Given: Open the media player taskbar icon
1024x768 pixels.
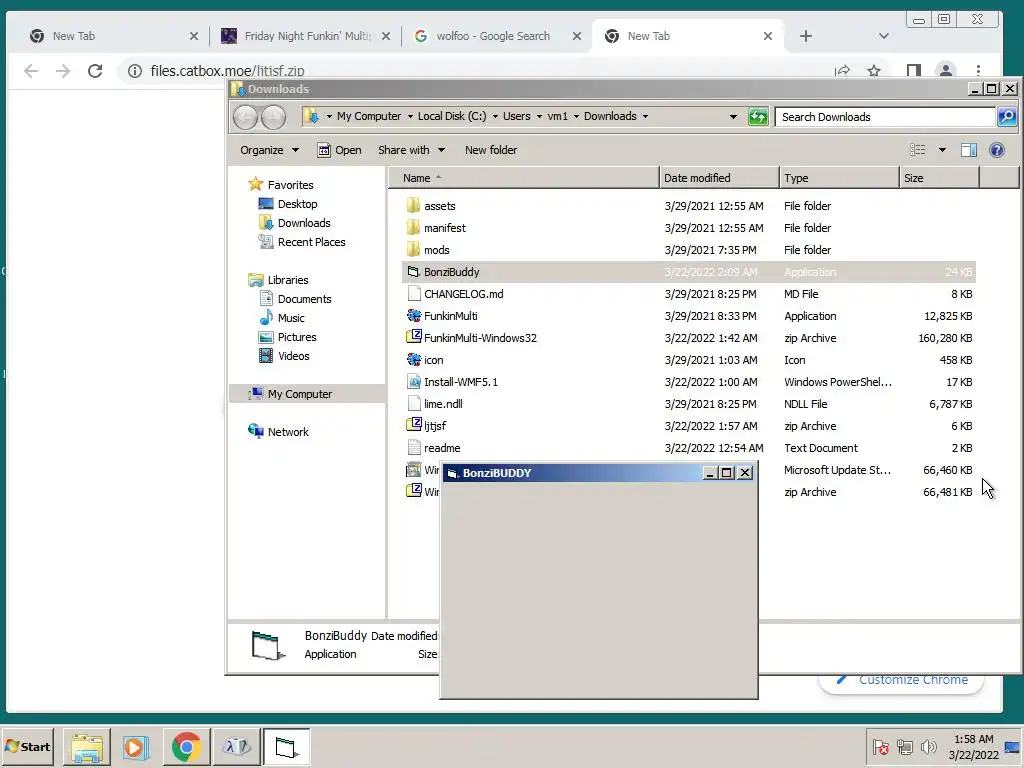Looking at the screenshot, I should coord(136,746).
